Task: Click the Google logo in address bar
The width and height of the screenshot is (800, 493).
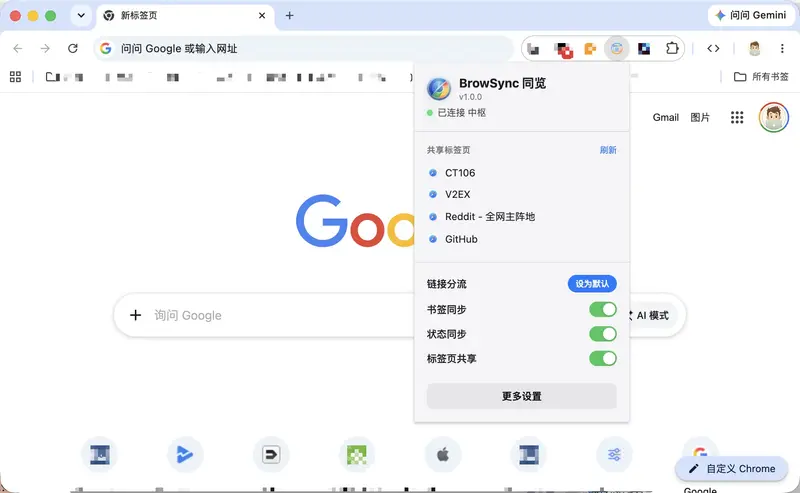Action: [x=106, y=48]
